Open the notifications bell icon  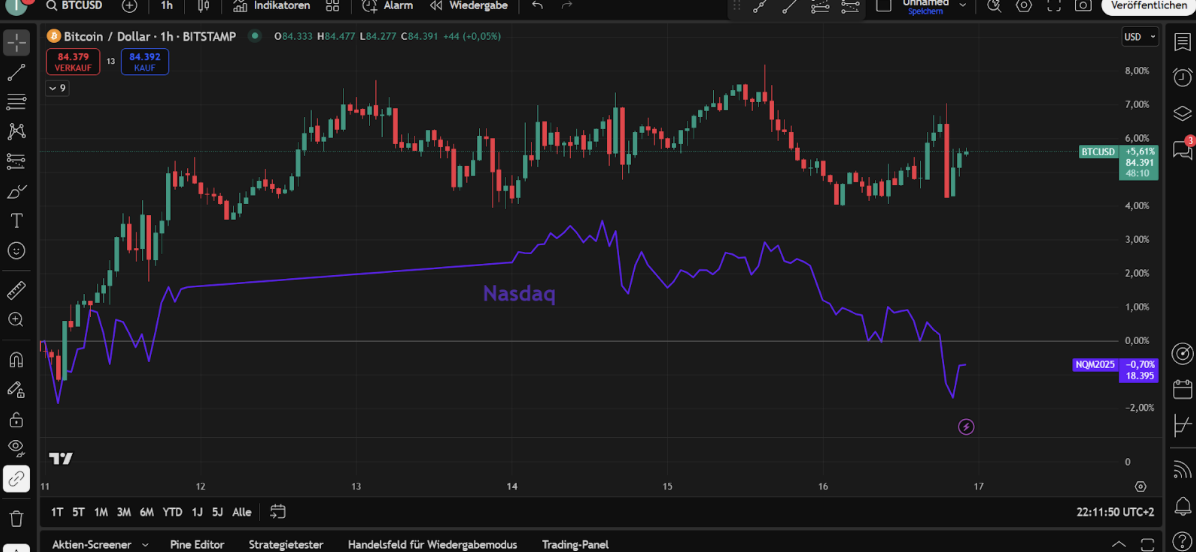pyautogui.click(x=1182, y=505)
